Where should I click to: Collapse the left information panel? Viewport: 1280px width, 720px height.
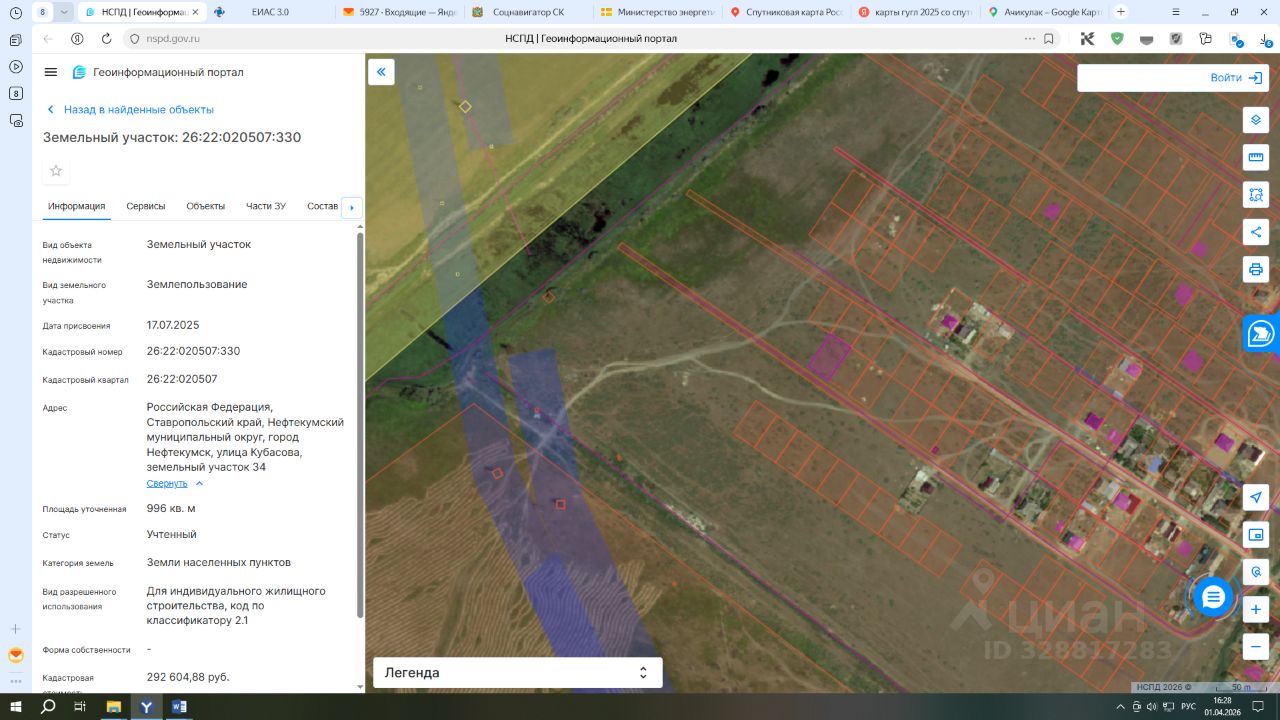point(381,72)
